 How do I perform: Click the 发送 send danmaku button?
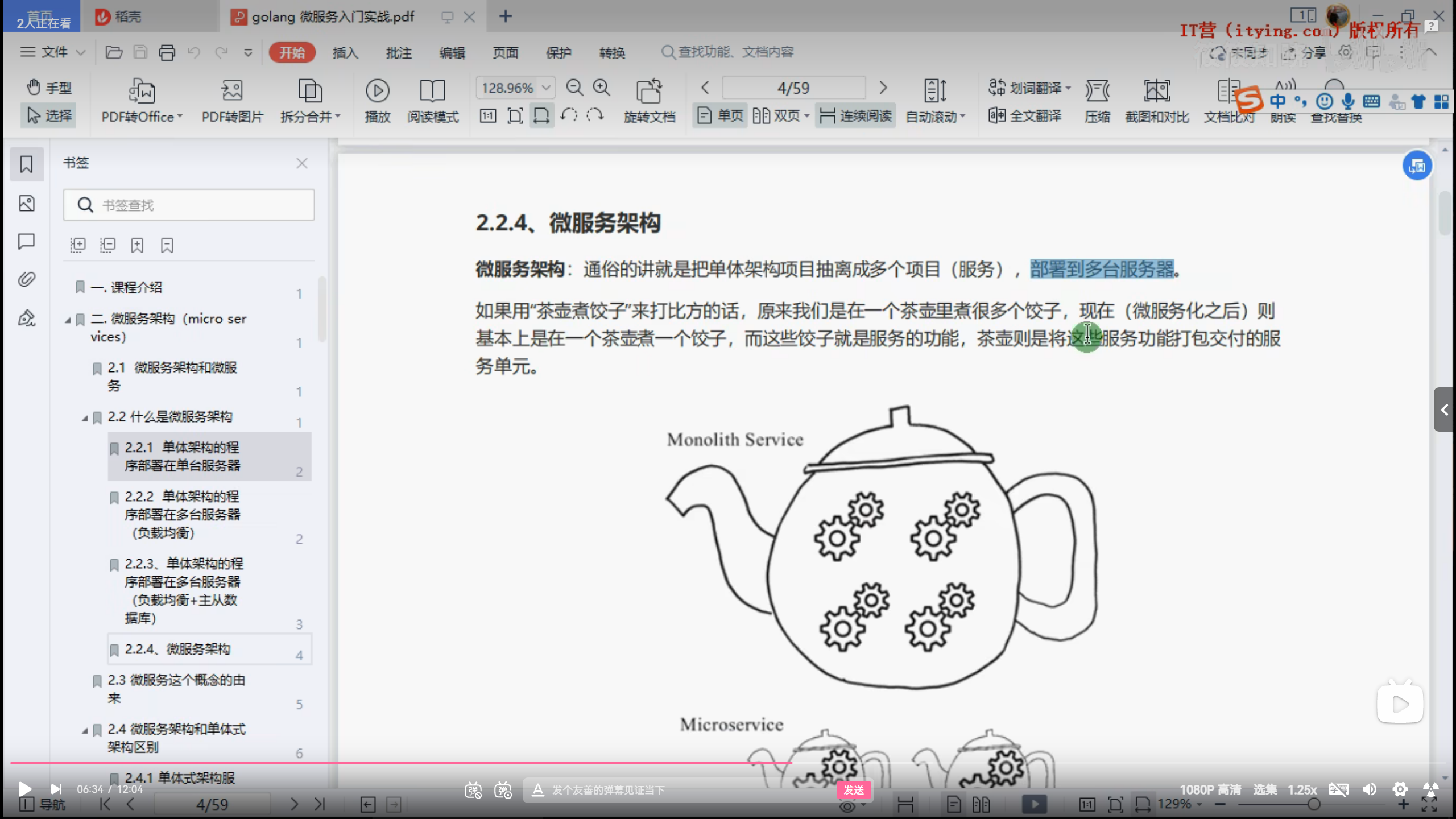point(854,790)
